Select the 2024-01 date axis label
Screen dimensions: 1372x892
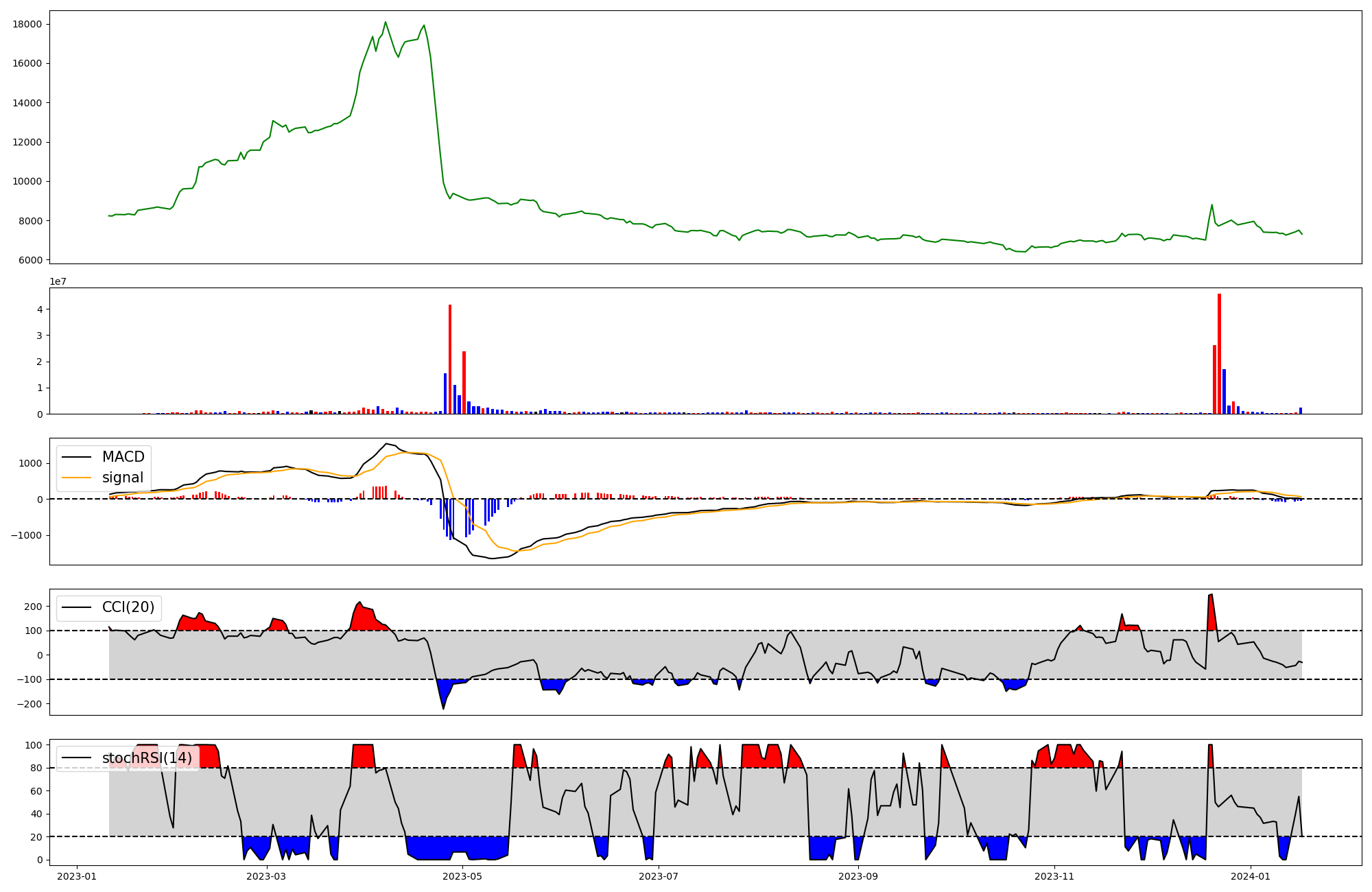click(1251, 876)
